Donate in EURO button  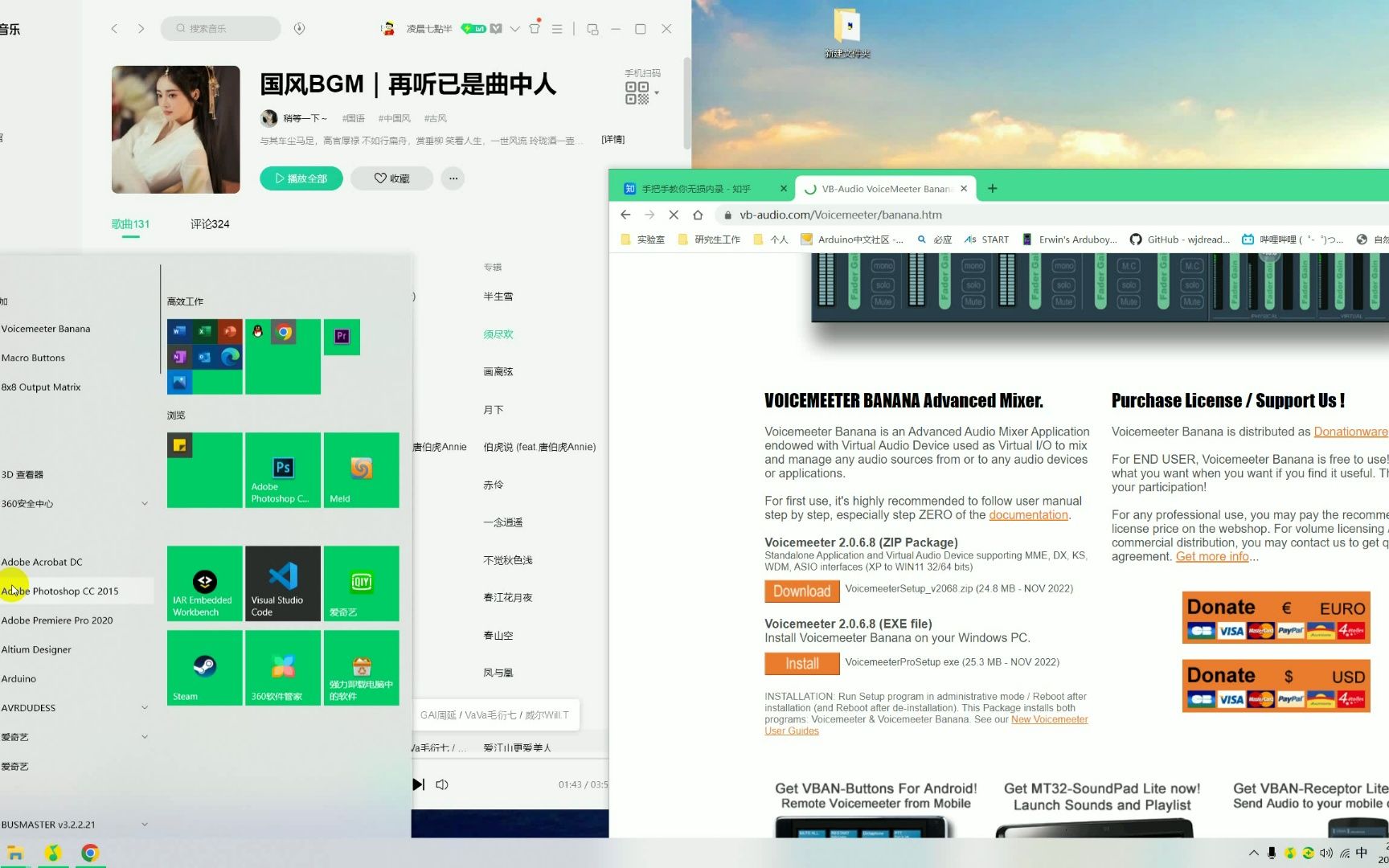(1276, 617)
